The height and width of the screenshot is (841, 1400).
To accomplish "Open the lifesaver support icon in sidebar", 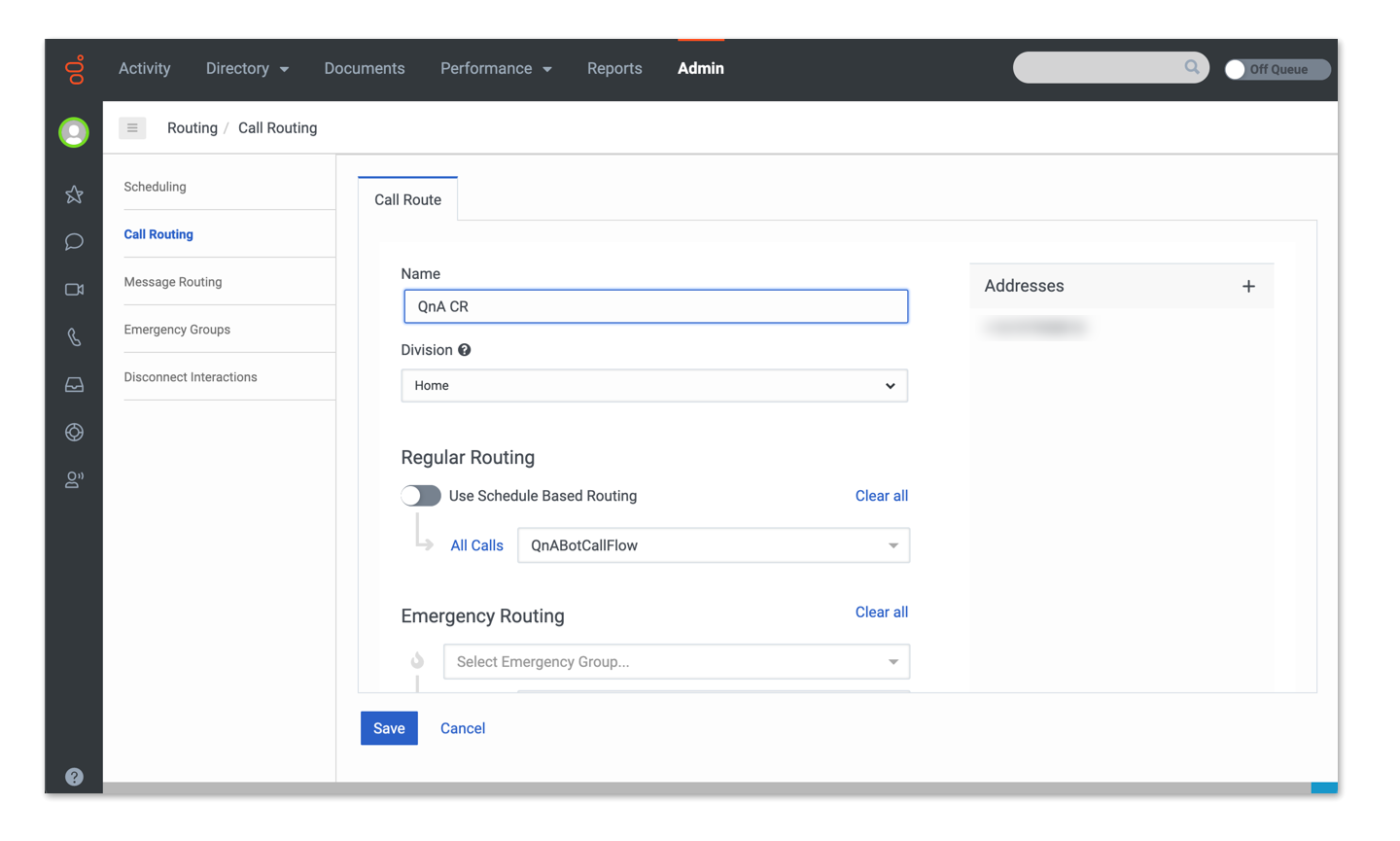I will (x=74, y=433).
